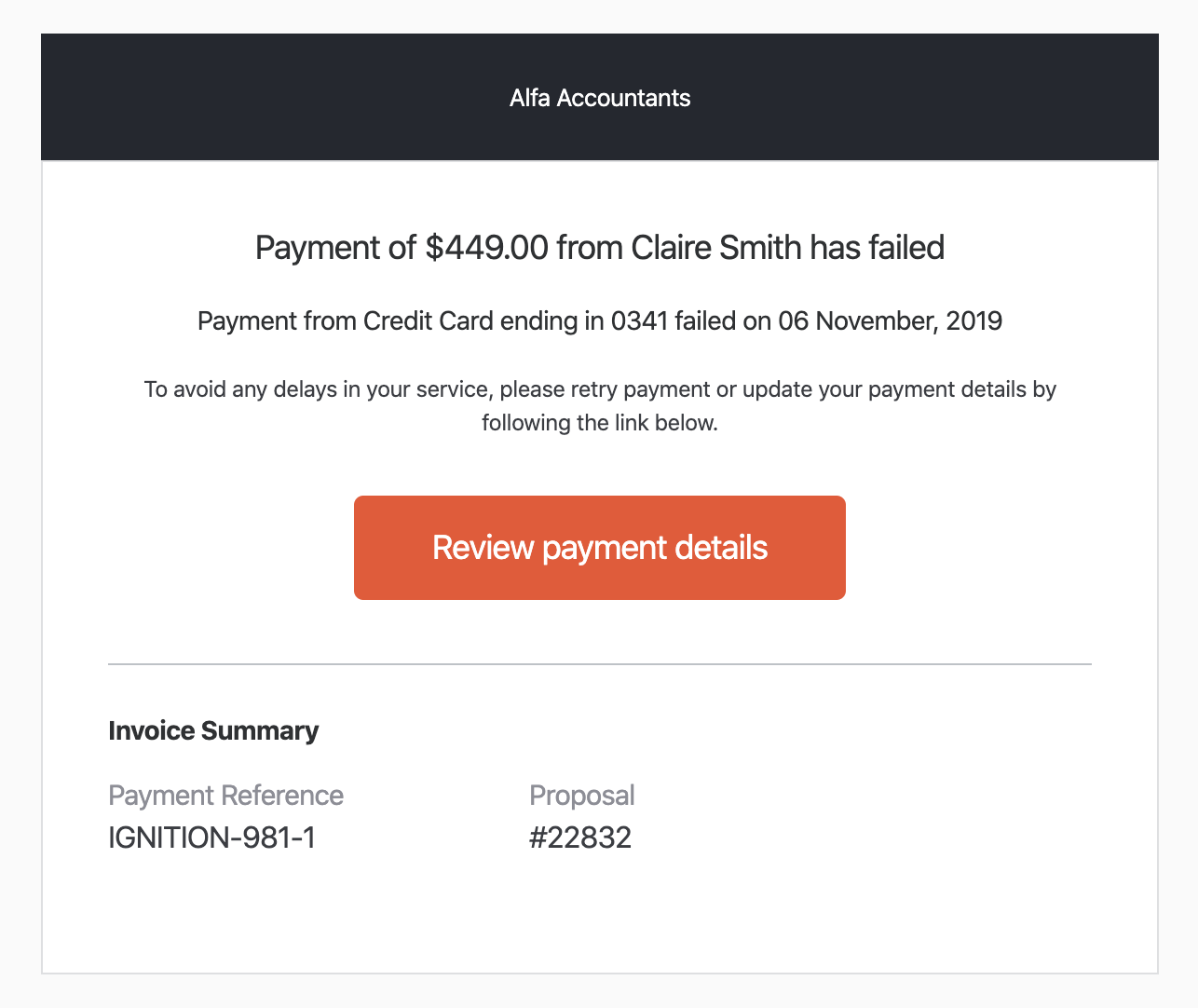Click the Proposal label
This screenshot has height=1008, width=1198.
point(581,796)
